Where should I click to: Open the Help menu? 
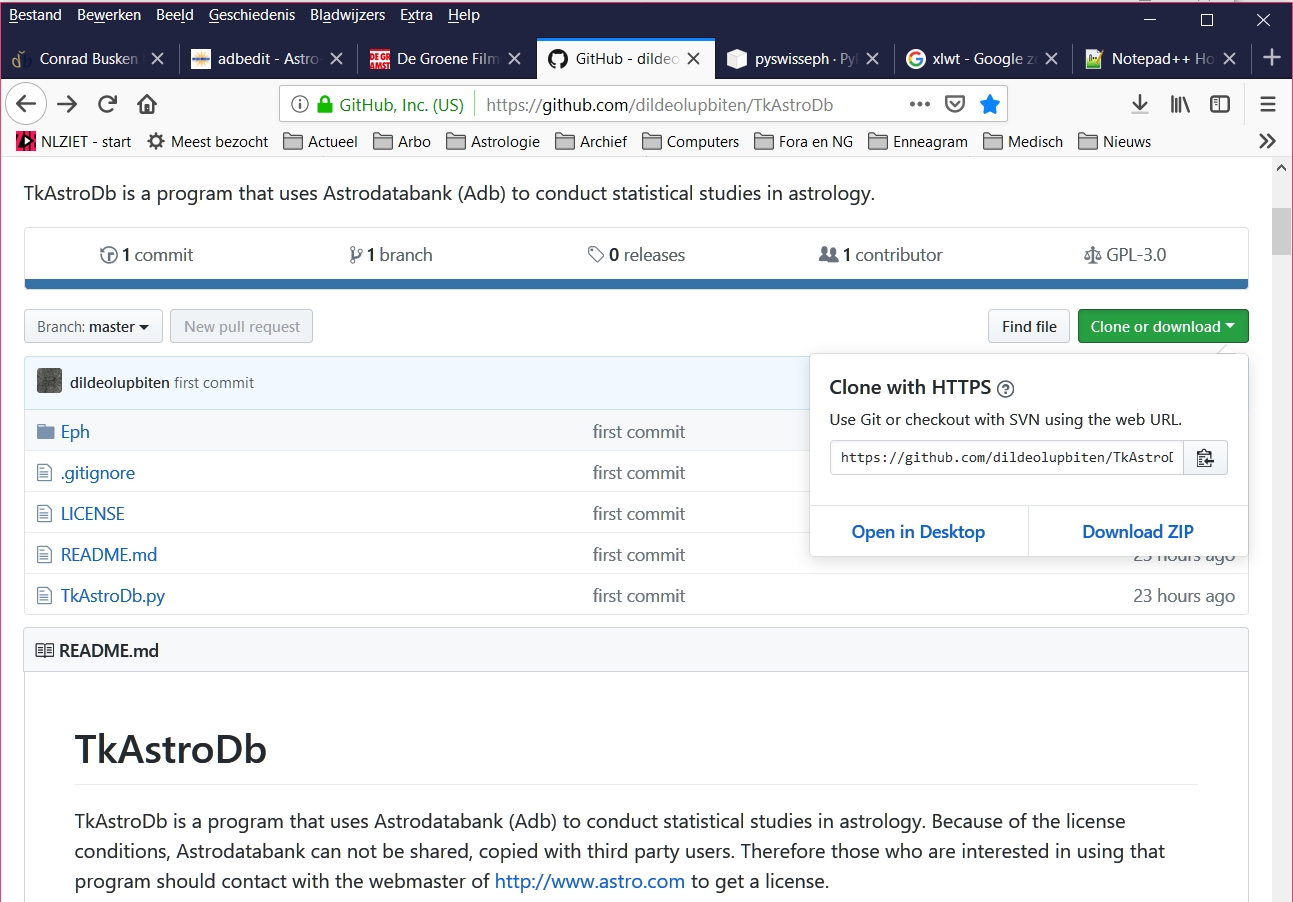464,15
